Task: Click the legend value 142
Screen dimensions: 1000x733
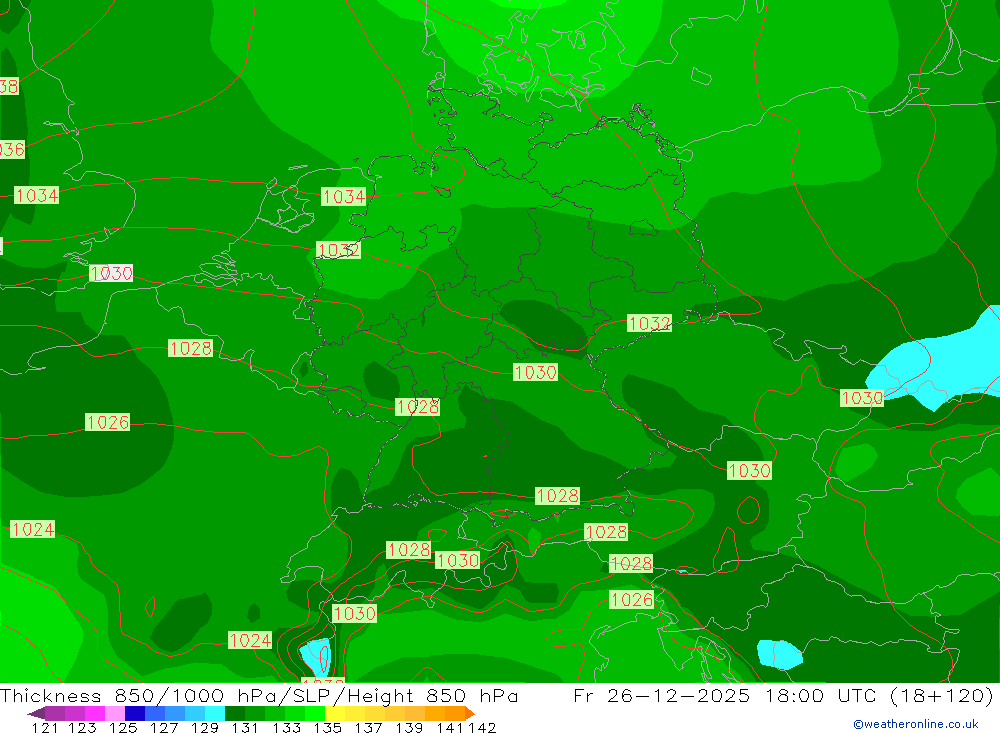Action: pyautogui.click(x=482, y=727)
